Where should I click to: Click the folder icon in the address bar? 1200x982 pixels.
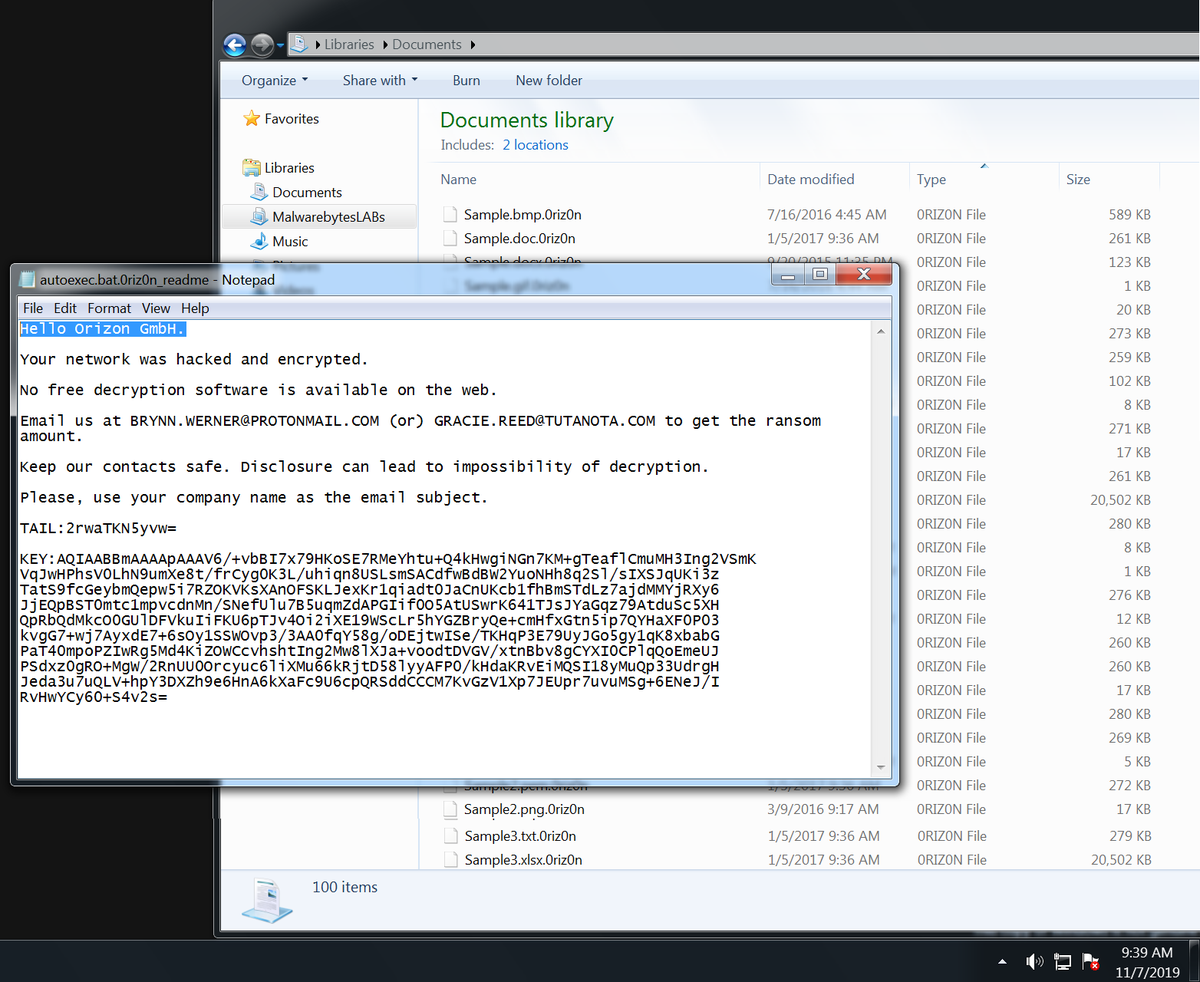coord(299,44)
